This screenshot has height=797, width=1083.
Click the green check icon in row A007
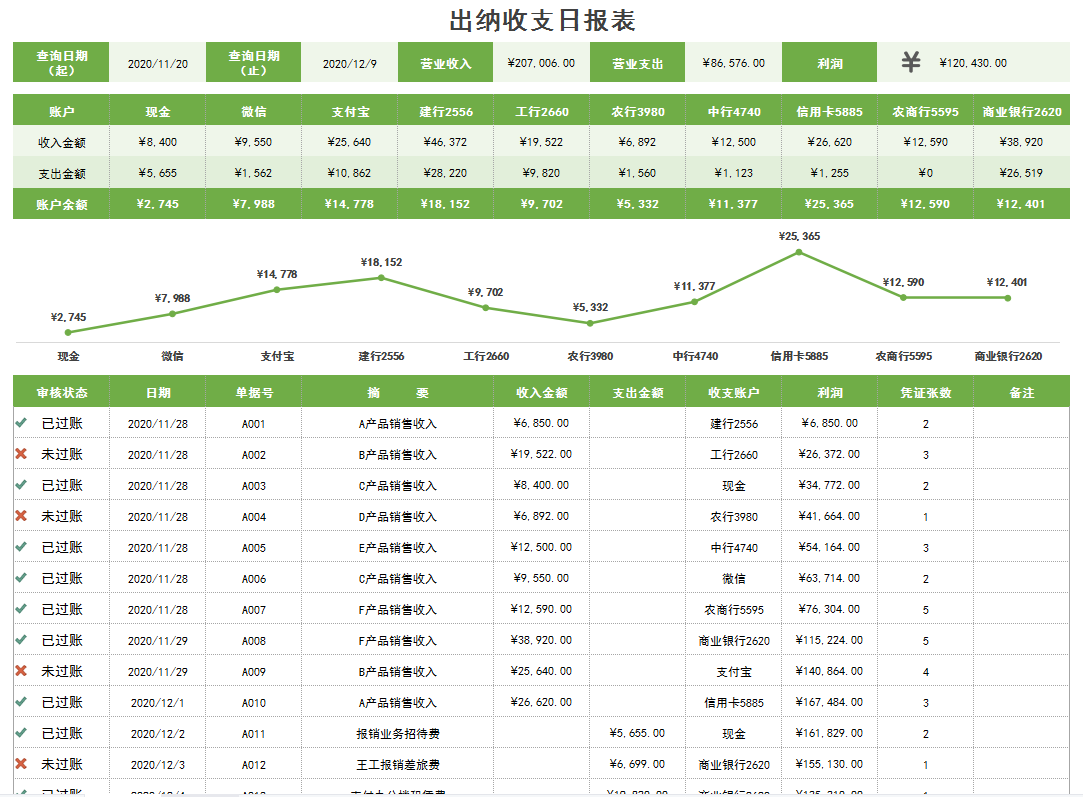coord(21,609)
